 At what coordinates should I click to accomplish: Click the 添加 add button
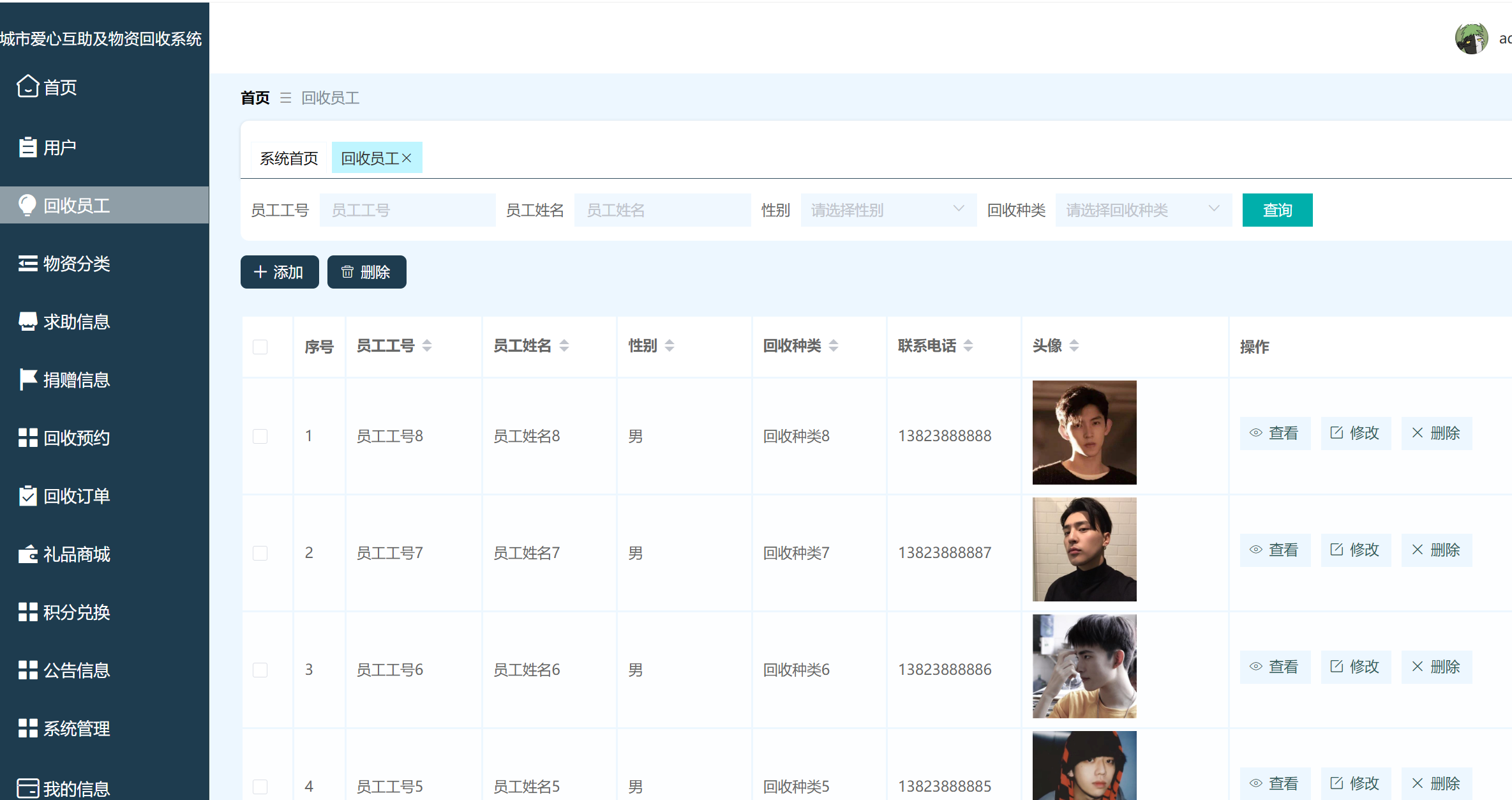click(279, 272)
